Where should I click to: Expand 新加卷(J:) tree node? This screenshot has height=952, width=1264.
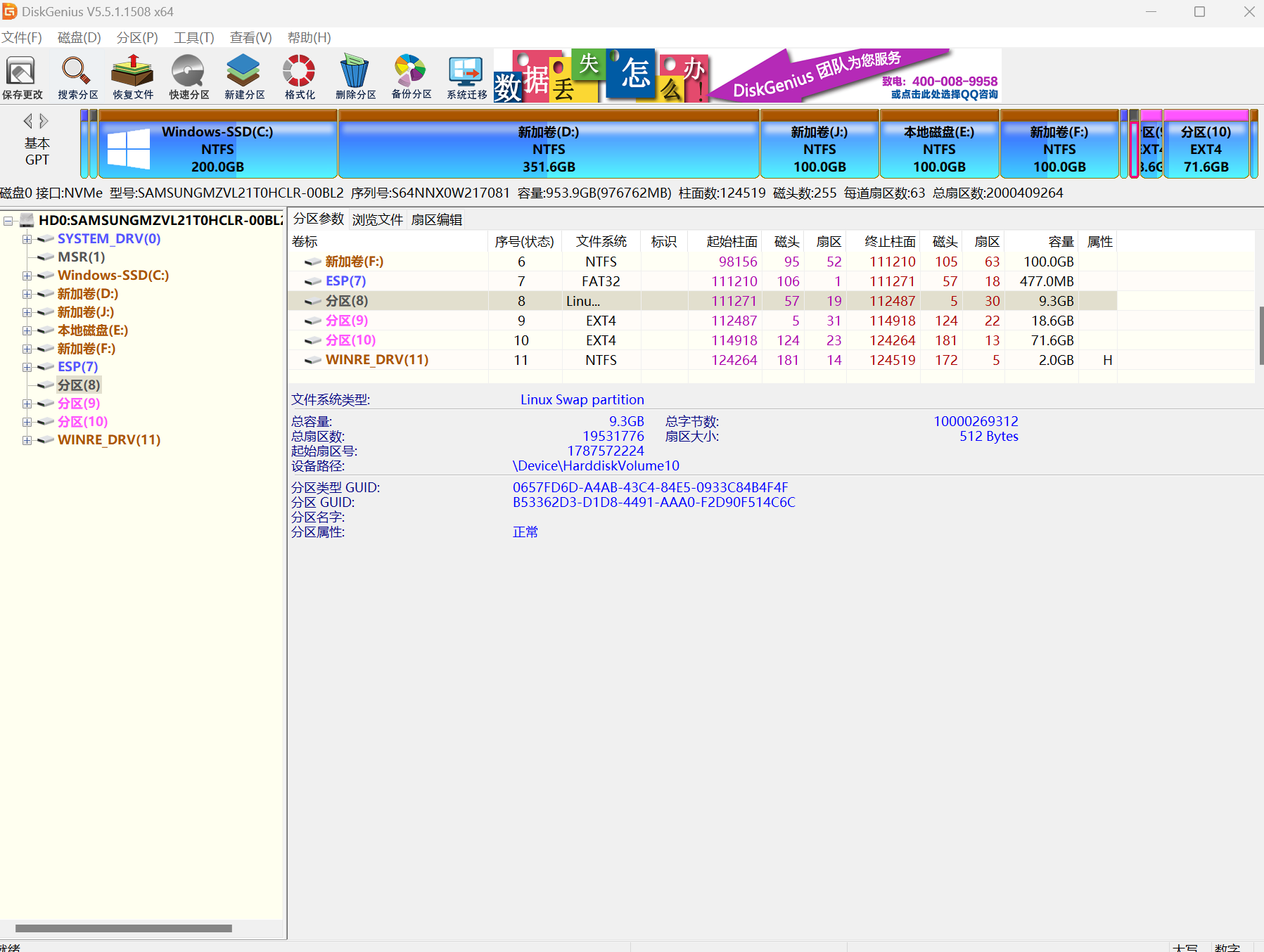tap(27, 312)
